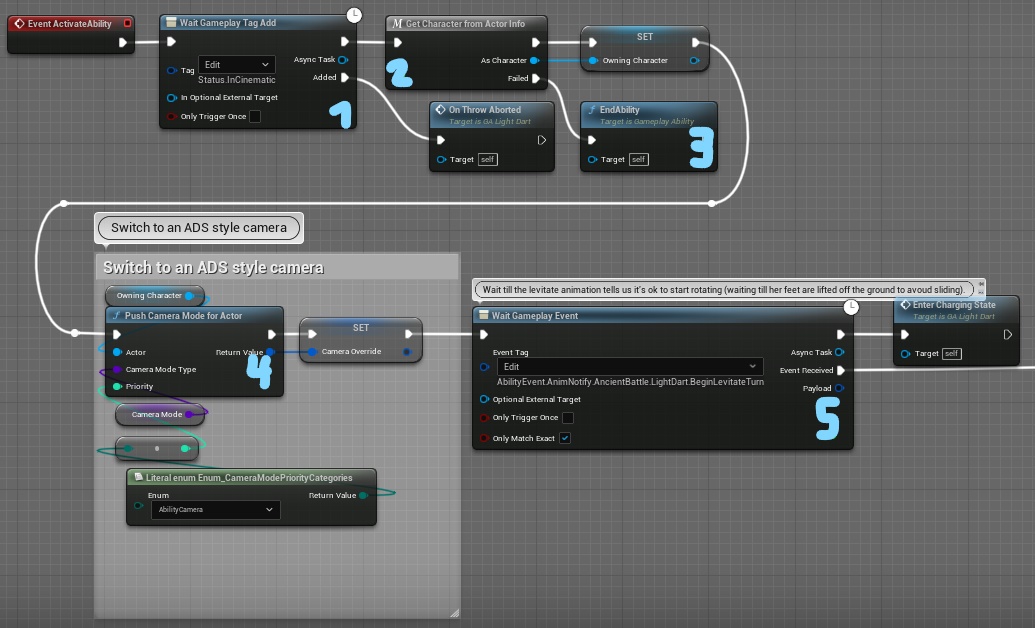Click the Payload output pin on Wait Gameplay Event

840,388
